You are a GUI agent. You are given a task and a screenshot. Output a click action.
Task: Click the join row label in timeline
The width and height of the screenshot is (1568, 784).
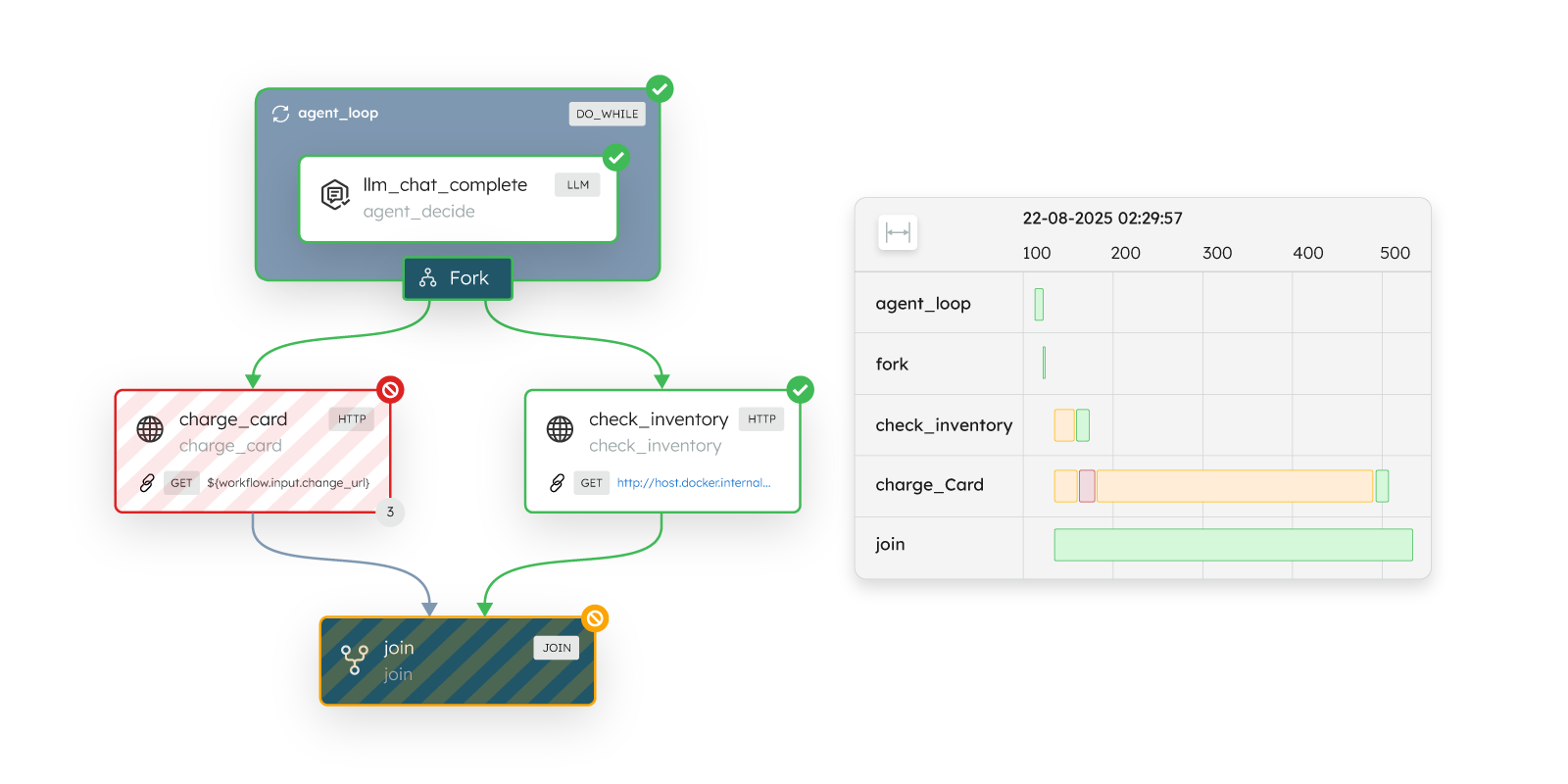pyautogui.click(x=890, y=544)
